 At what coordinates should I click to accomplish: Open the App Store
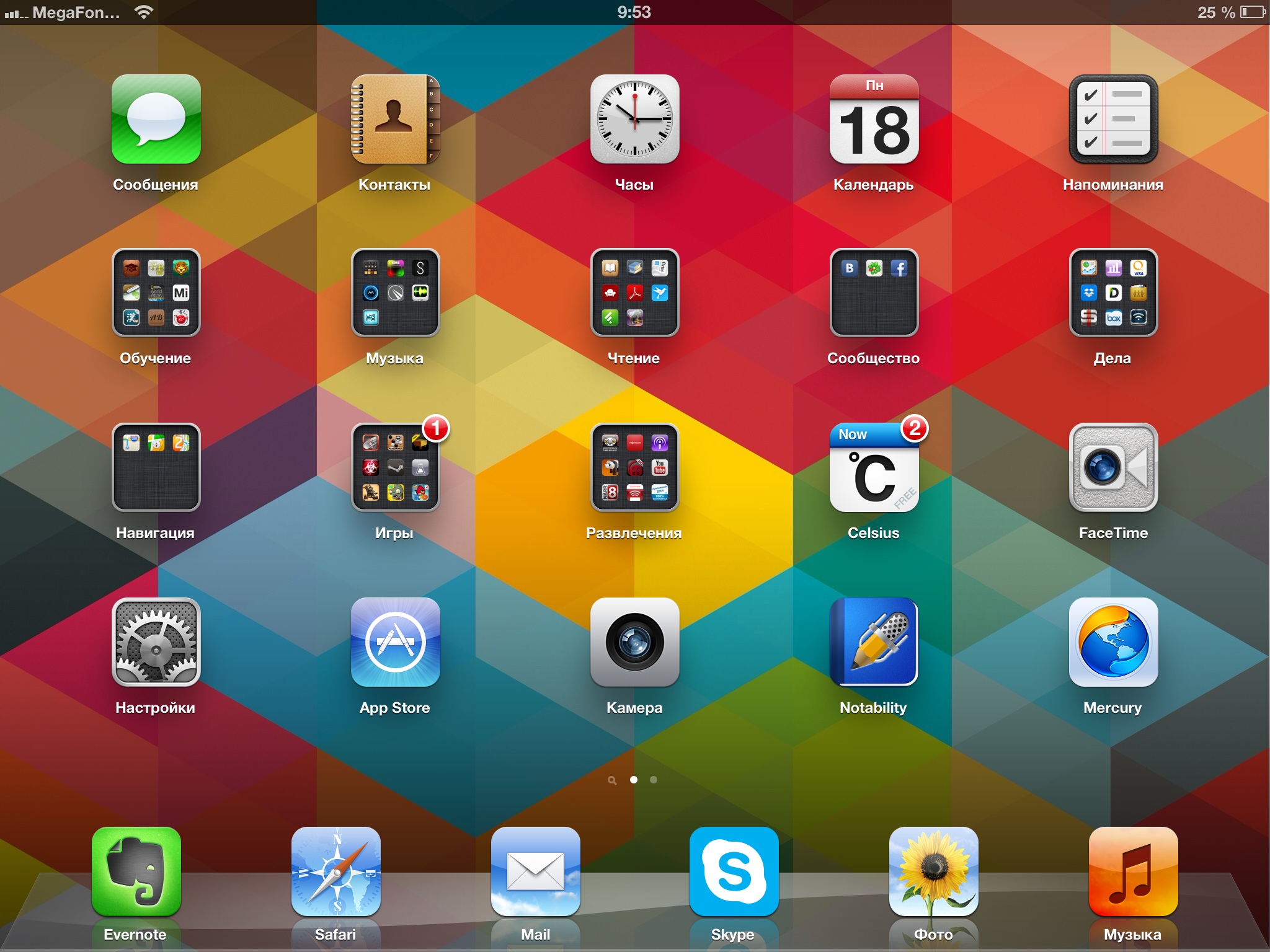(396, 642)
